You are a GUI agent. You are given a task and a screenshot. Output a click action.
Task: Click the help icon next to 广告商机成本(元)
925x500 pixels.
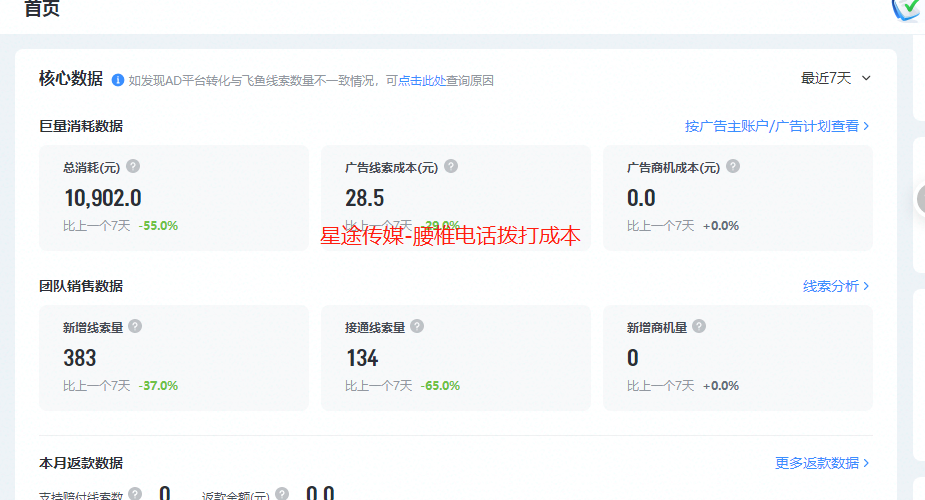(x=733, y=167)
